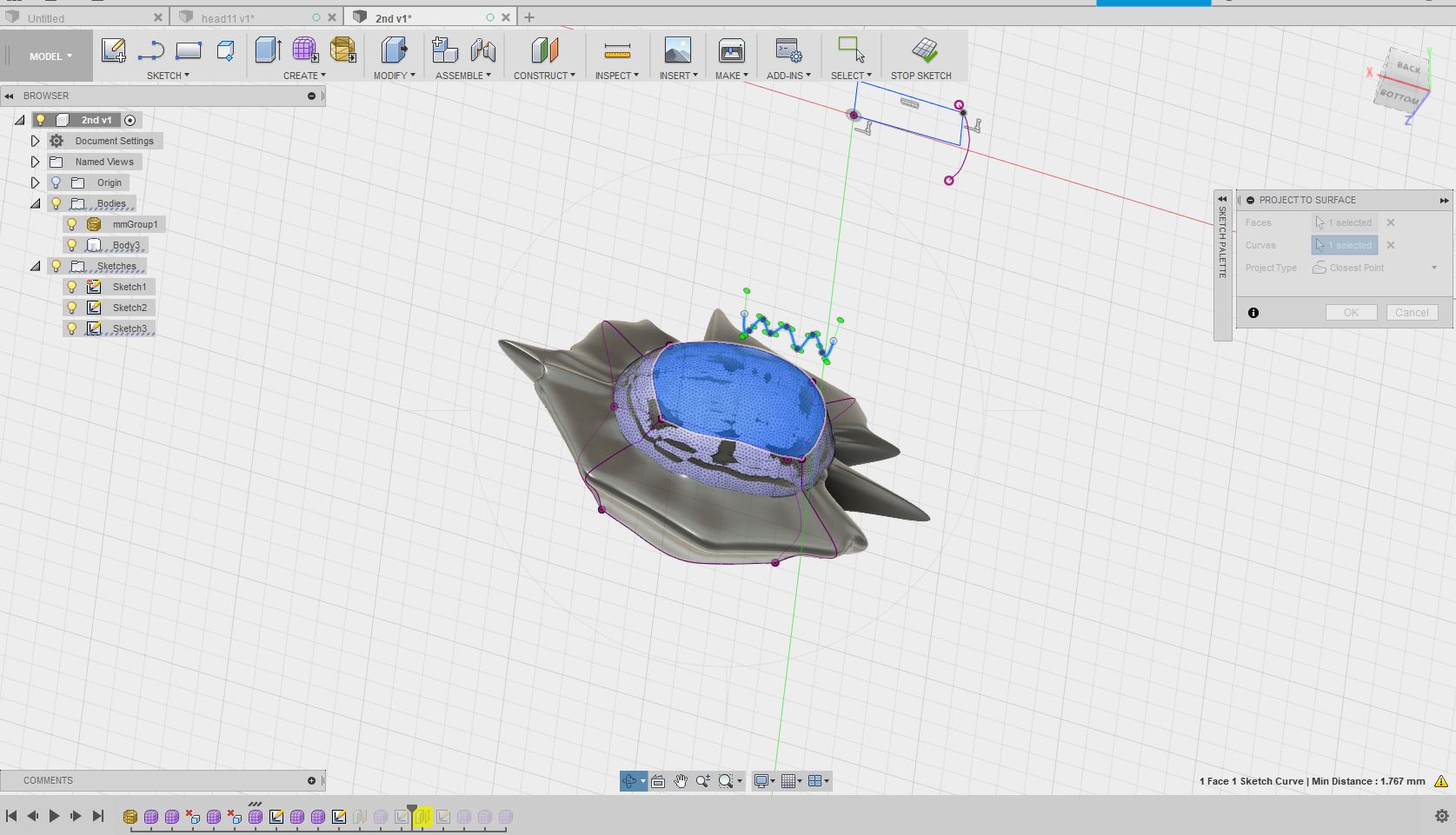The width and height of the screenshot is (1456, 835).
Task: Toggle visibility of mmGroup1
Action: tap(71, 224)
